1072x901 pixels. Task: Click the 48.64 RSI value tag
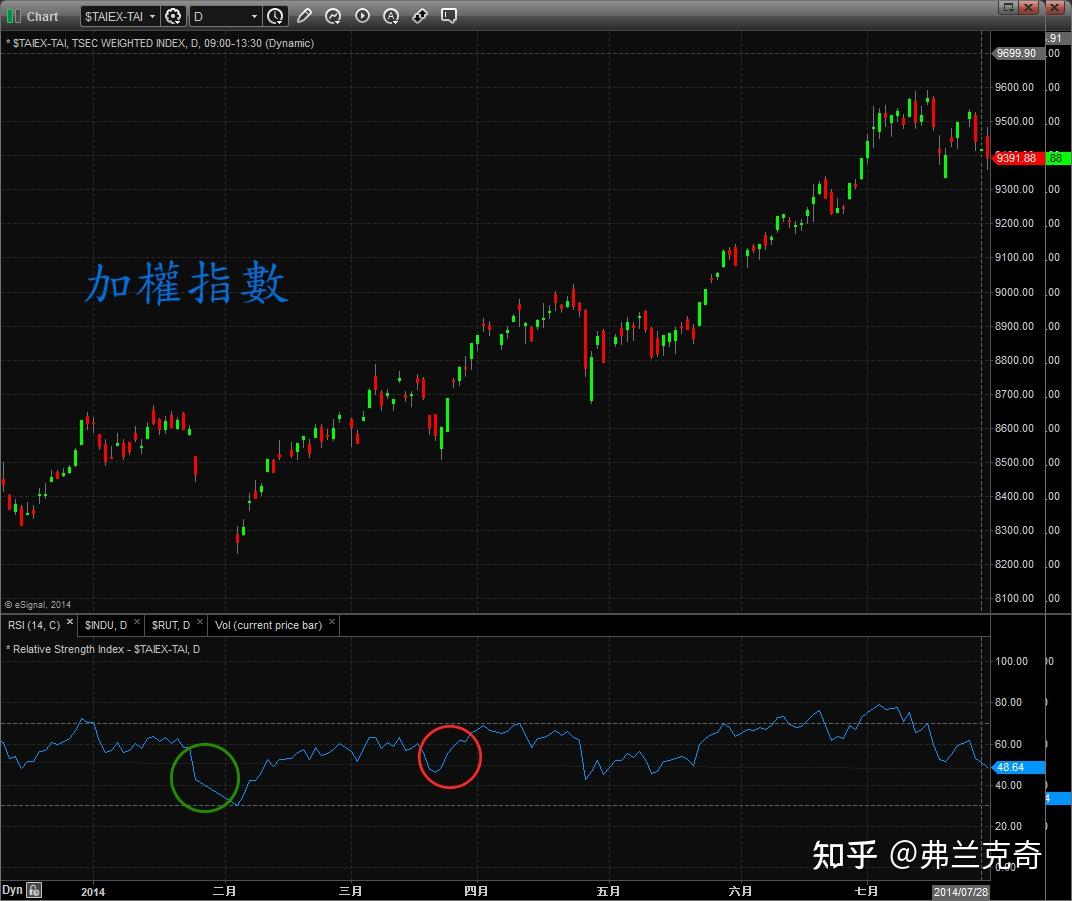pyautogui.click(x=1018, y=767)
